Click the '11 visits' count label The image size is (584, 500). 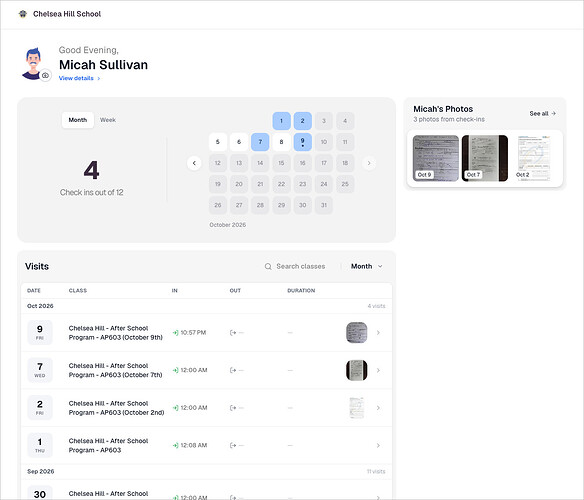tap(376, 471)
